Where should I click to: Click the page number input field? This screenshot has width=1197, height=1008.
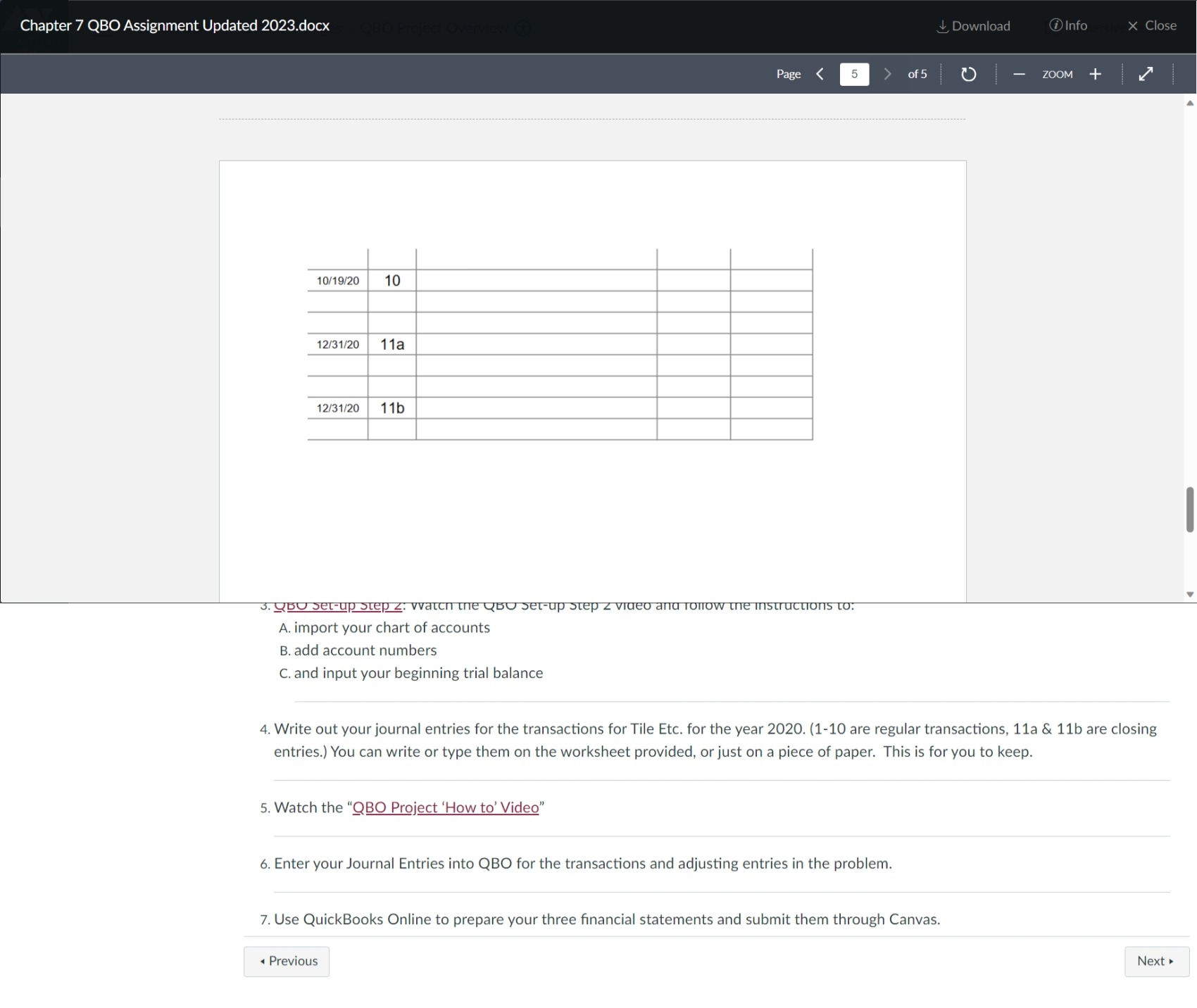pyautogui.click(x=853, y=73)
